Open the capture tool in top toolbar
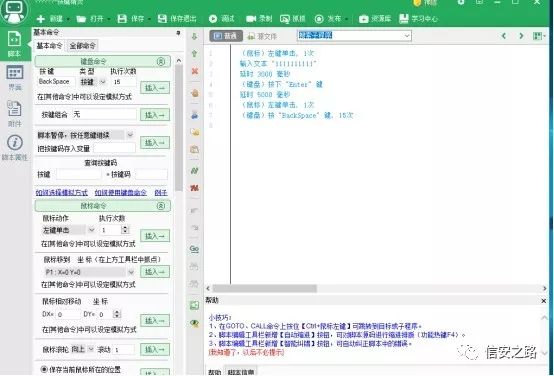The height and width of the screenshot is (376, 554). (x=293, y=19)
